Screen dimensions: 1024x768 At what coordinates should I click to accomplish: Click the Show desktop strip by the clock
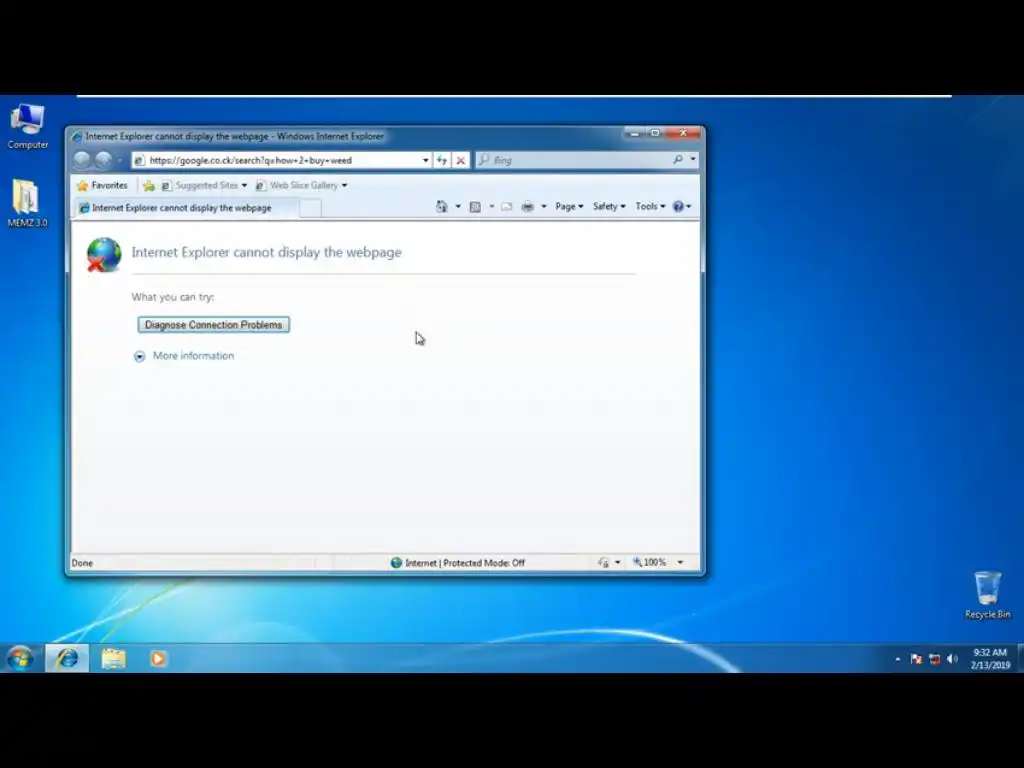1019,658
